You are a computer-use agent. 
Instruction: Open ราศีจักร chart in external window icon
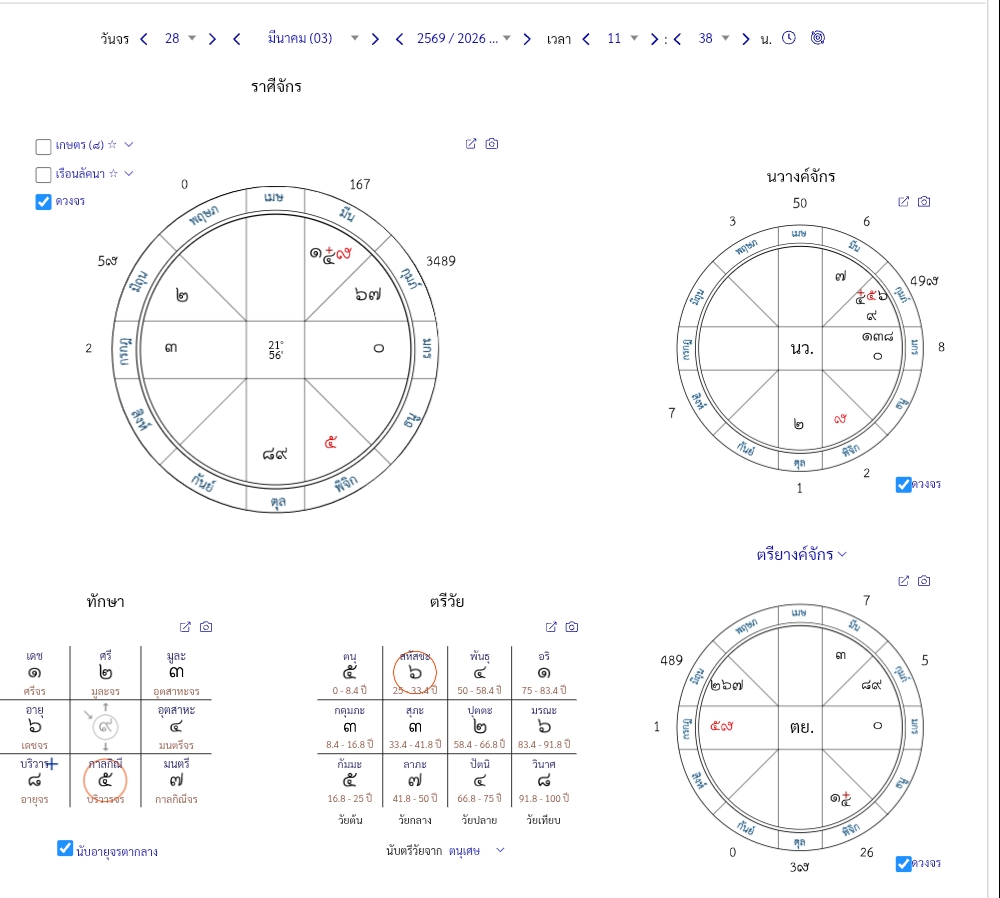click(471, 144)
